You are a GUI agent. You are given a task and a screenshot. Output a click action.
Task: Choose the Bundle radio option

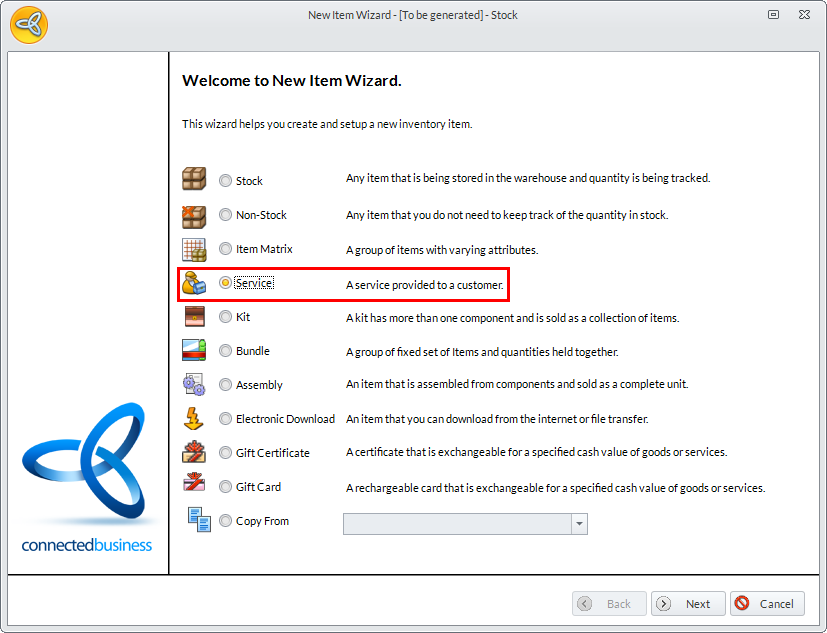tap(225, 351)
